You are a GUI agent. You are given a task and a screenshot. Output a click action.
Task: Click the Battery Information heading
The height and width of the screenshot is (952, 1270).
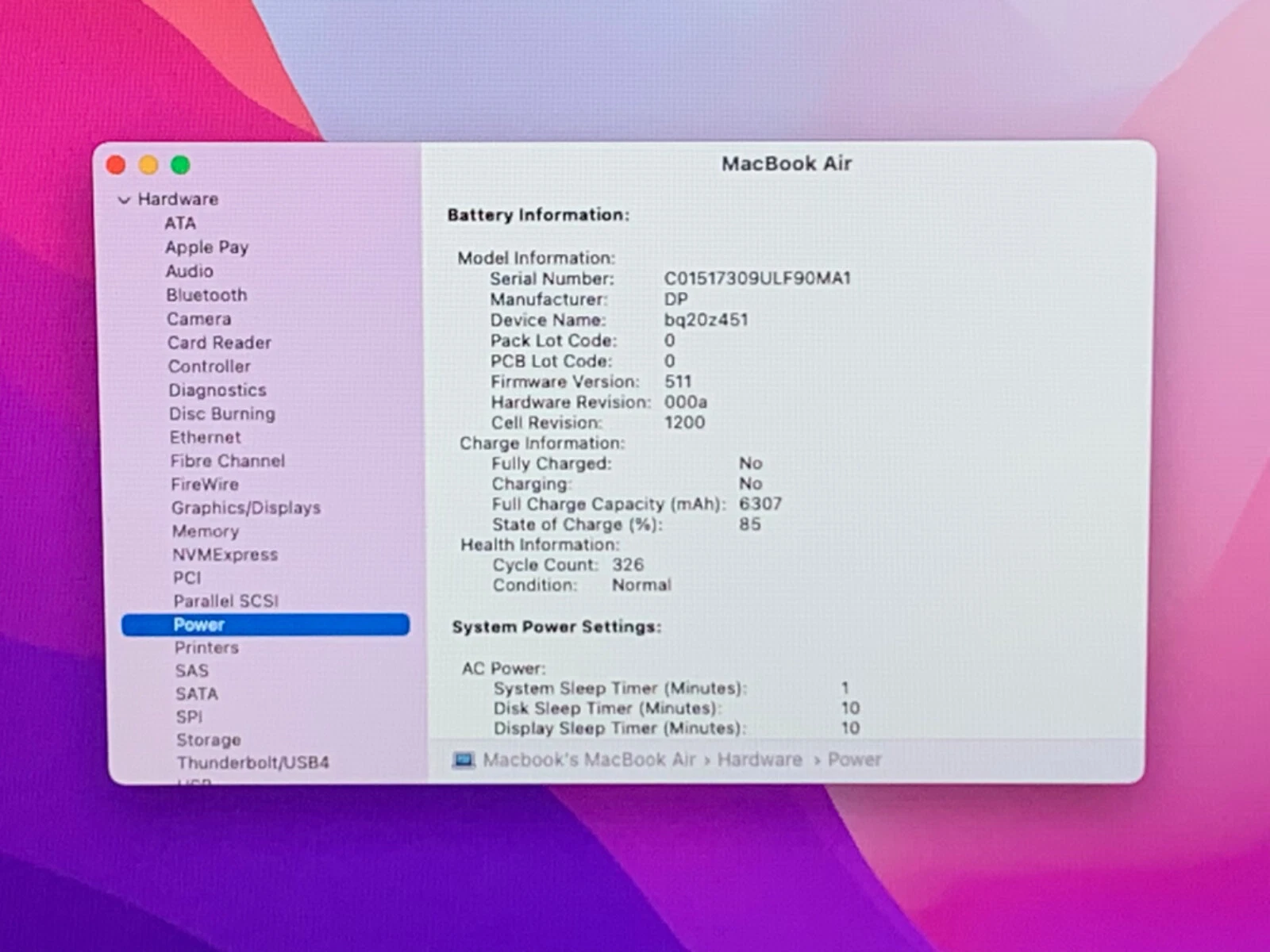tap(538, 215)
